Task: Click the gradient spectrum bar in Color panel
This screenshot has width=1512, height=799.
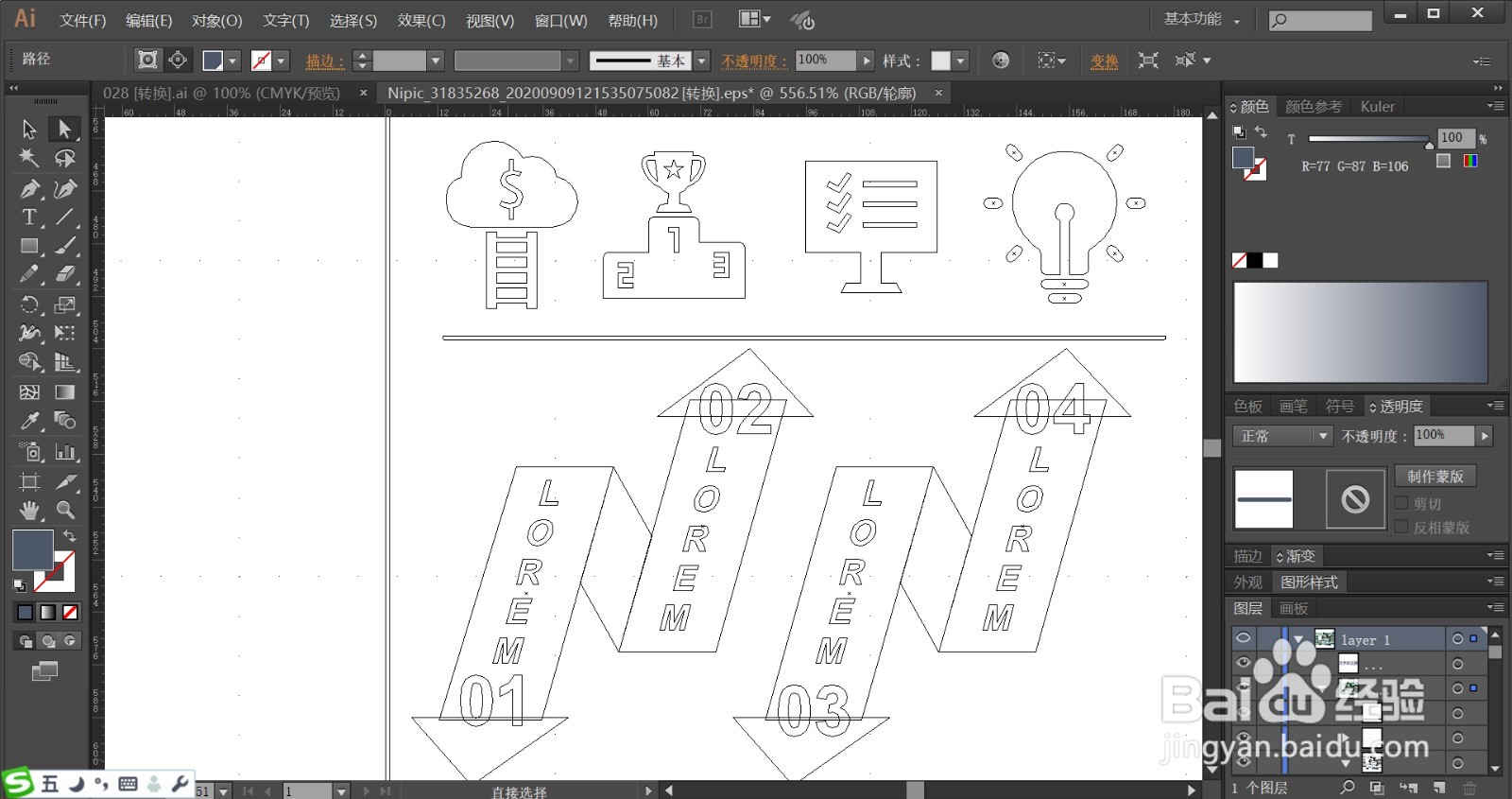Action: tap(1361, 332)
